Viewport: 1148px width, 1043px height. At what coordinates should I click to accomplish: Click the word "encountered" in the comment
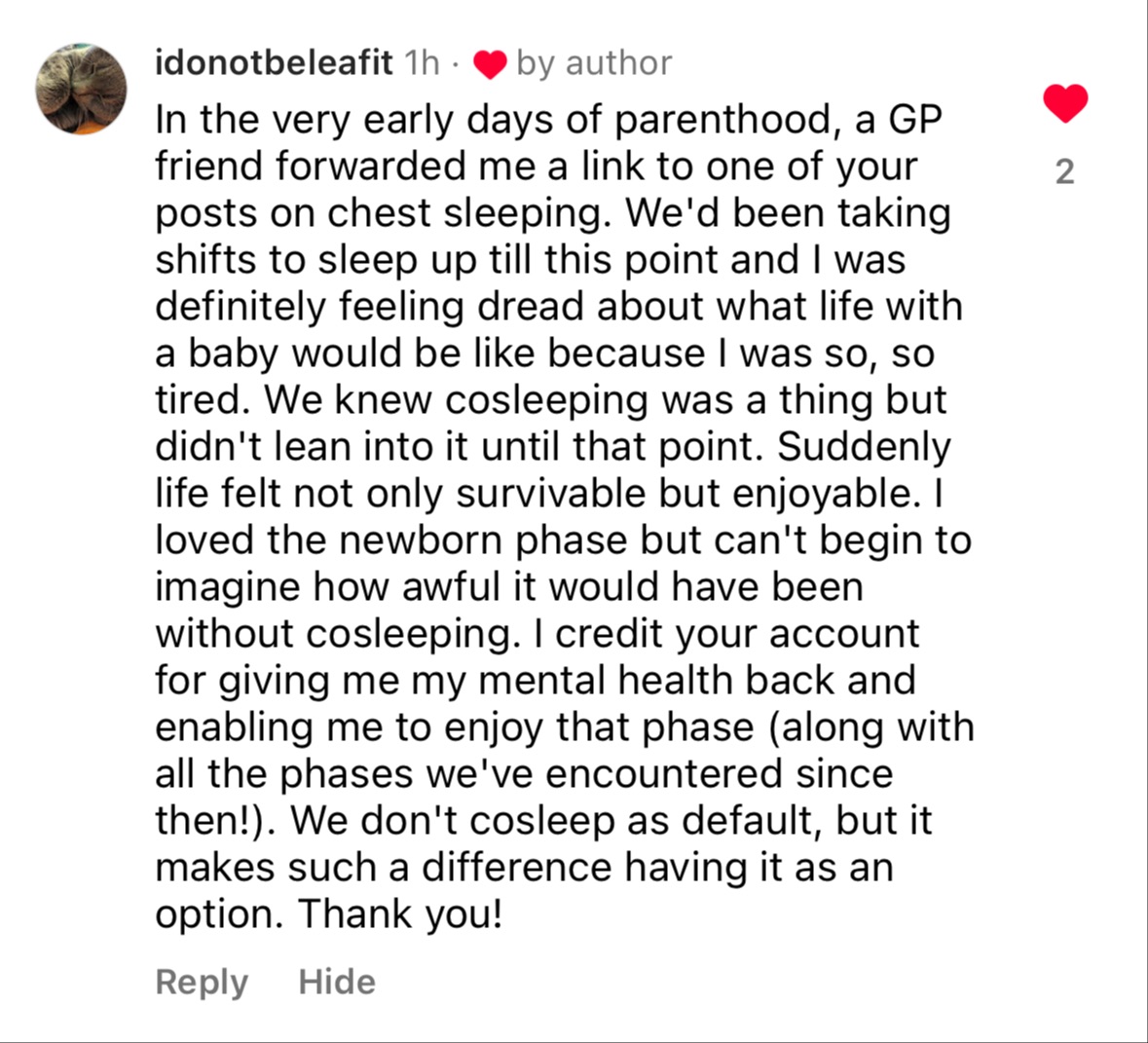(x=665, y=773)
